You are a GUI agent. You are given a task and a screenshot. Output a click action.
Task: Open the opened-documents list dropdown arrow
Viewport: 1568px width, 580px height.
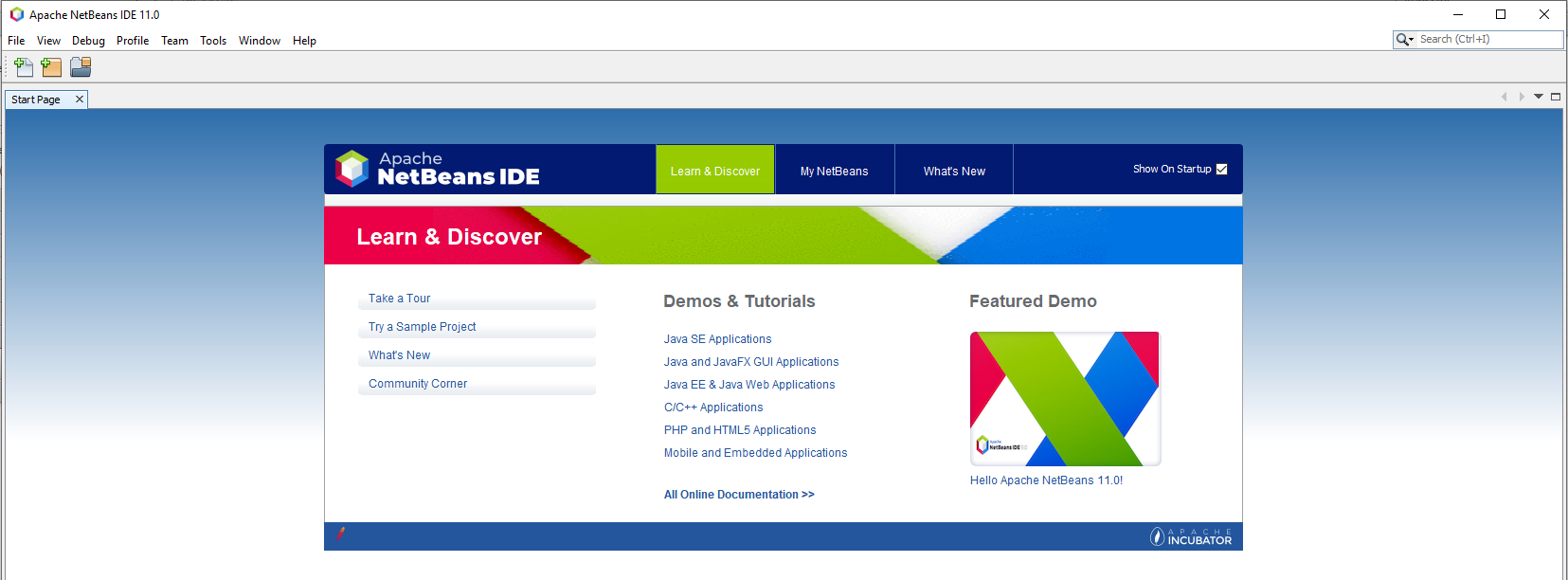[x=1539, y=97]
